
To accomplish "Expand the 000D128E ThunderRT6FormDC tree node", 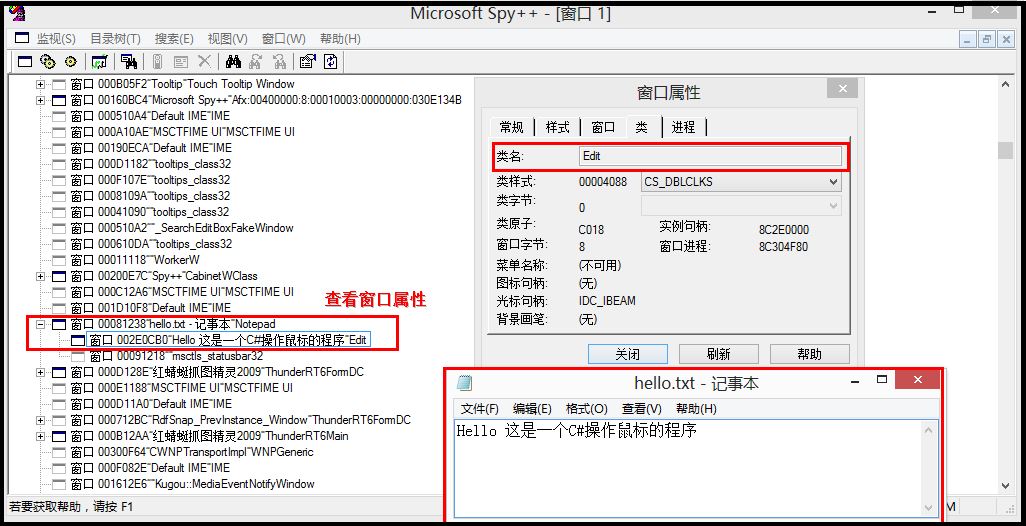I will [x=41, y=372].
